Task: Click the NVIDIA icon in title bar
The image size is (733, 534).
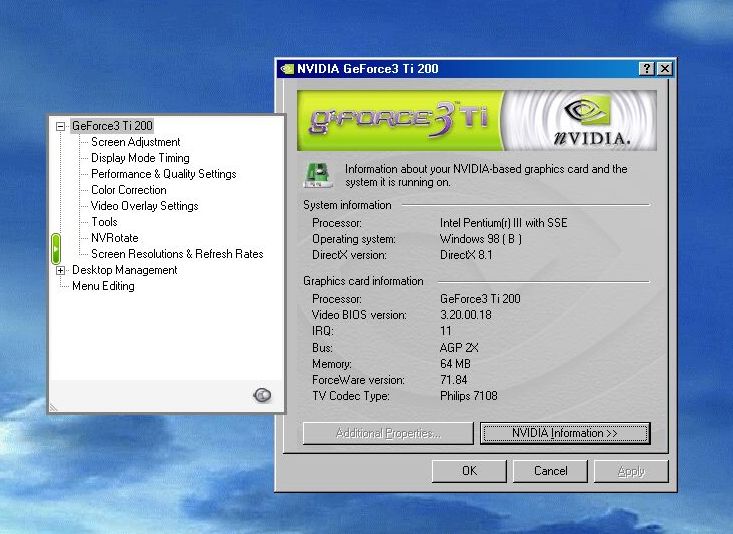Action: [287, 69]
